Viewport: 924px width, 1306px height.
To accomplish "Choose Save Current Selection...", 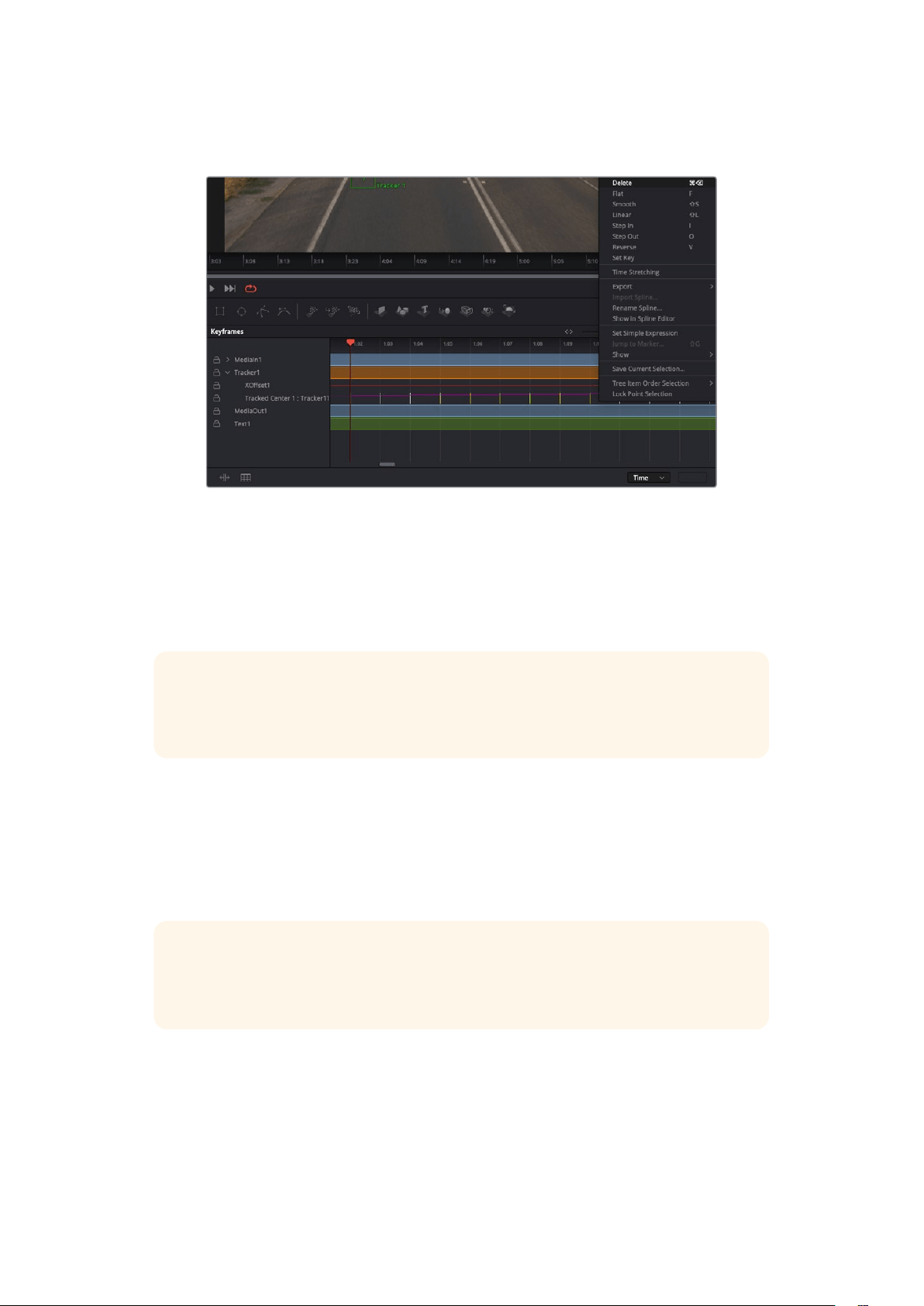I will (x=657, y=369).
